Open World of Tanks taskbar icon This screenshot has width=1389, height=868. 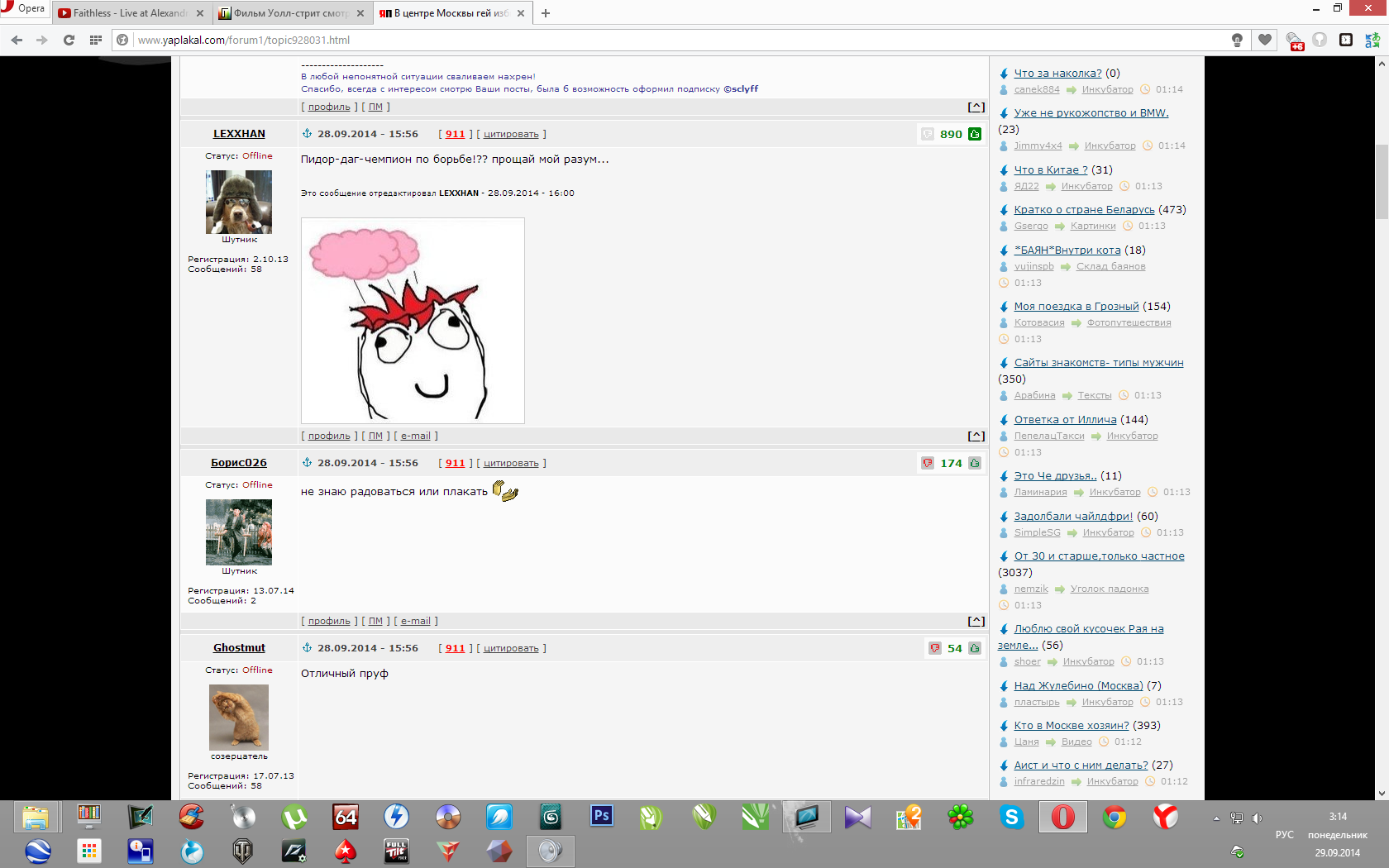click(242, 851)
